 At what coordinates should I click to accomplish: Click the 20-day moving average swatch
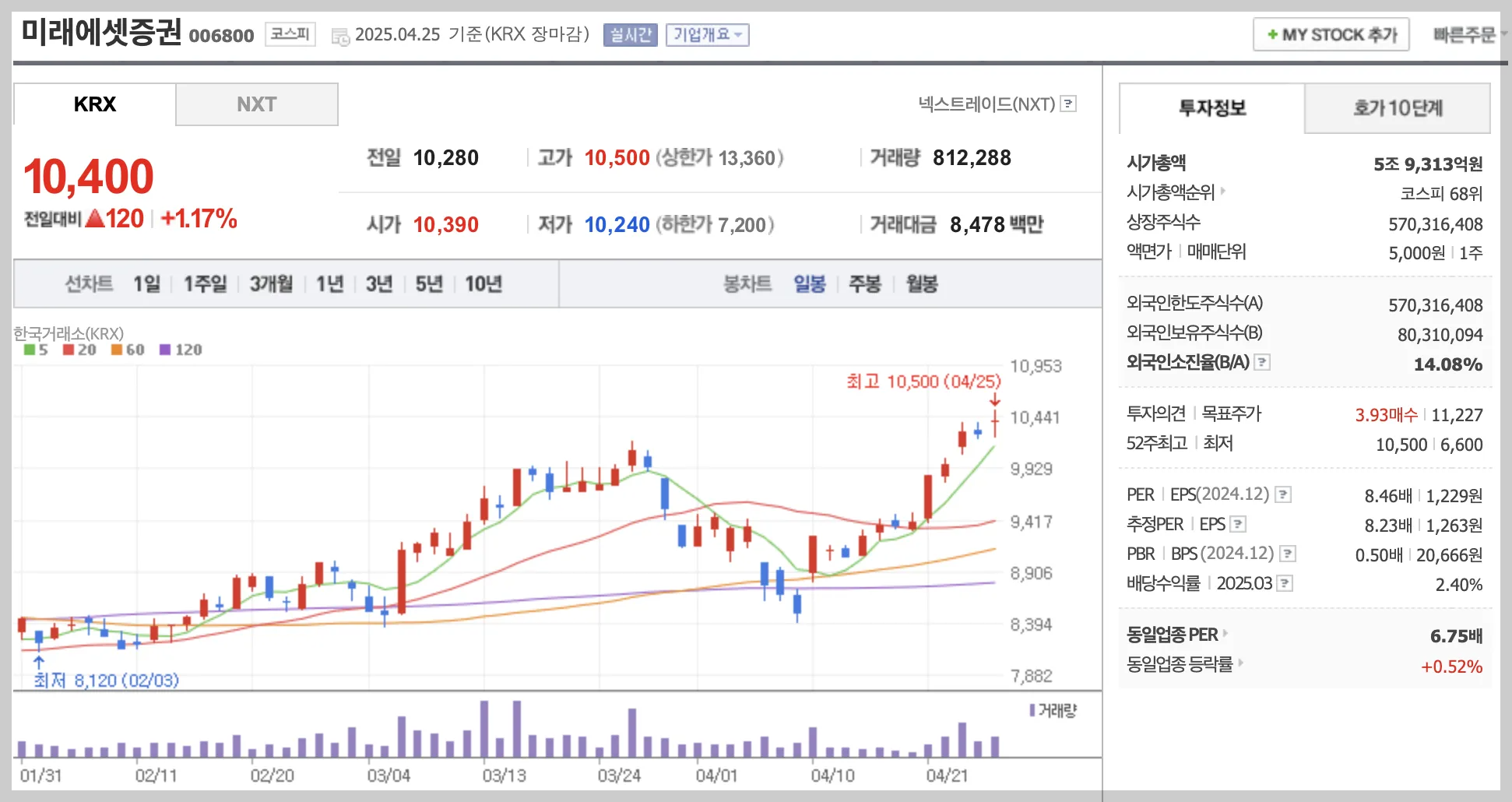[69, 350]
